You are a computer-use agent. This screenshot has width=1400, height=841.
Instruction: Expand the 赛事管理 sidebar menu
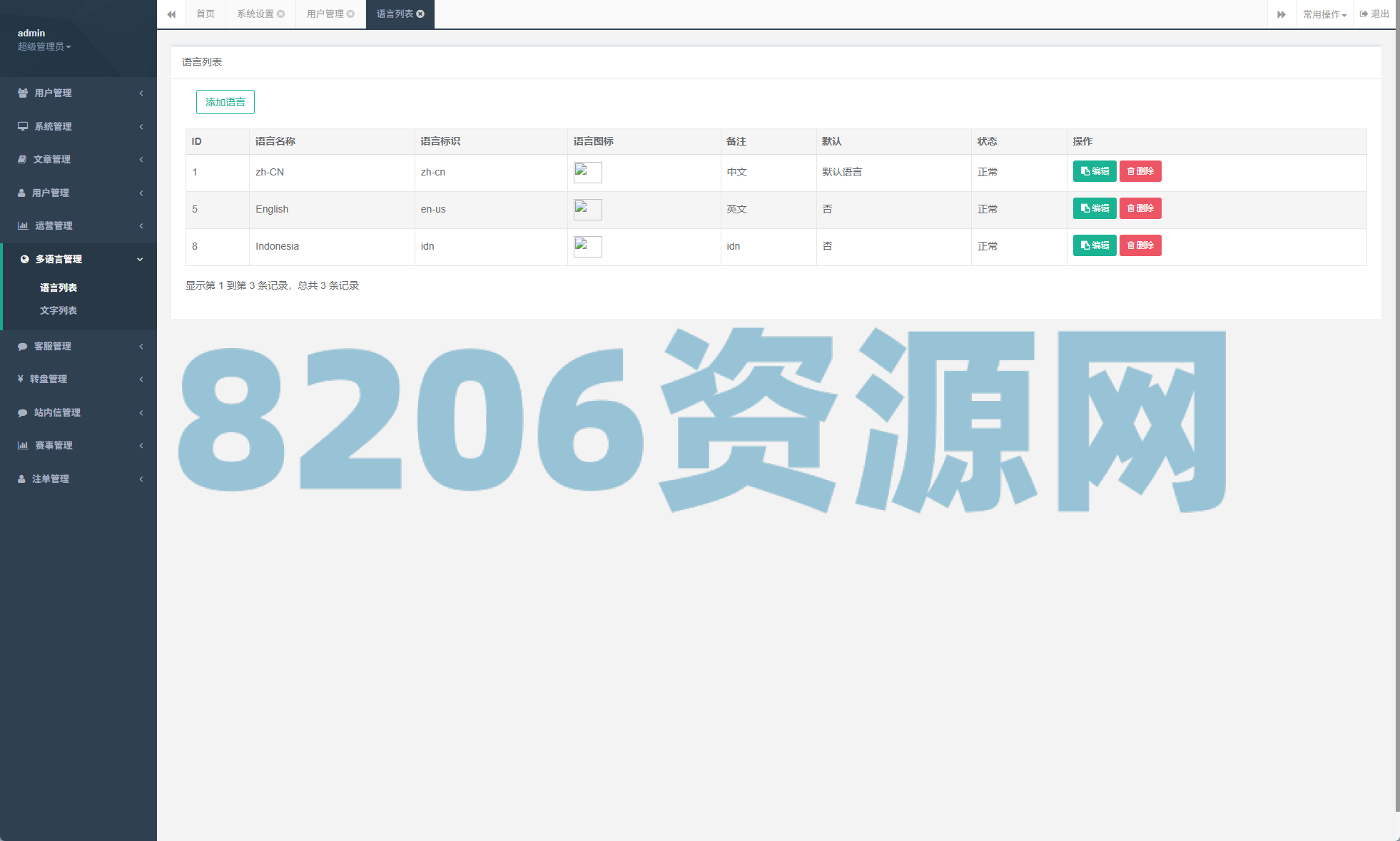(78, 445)
